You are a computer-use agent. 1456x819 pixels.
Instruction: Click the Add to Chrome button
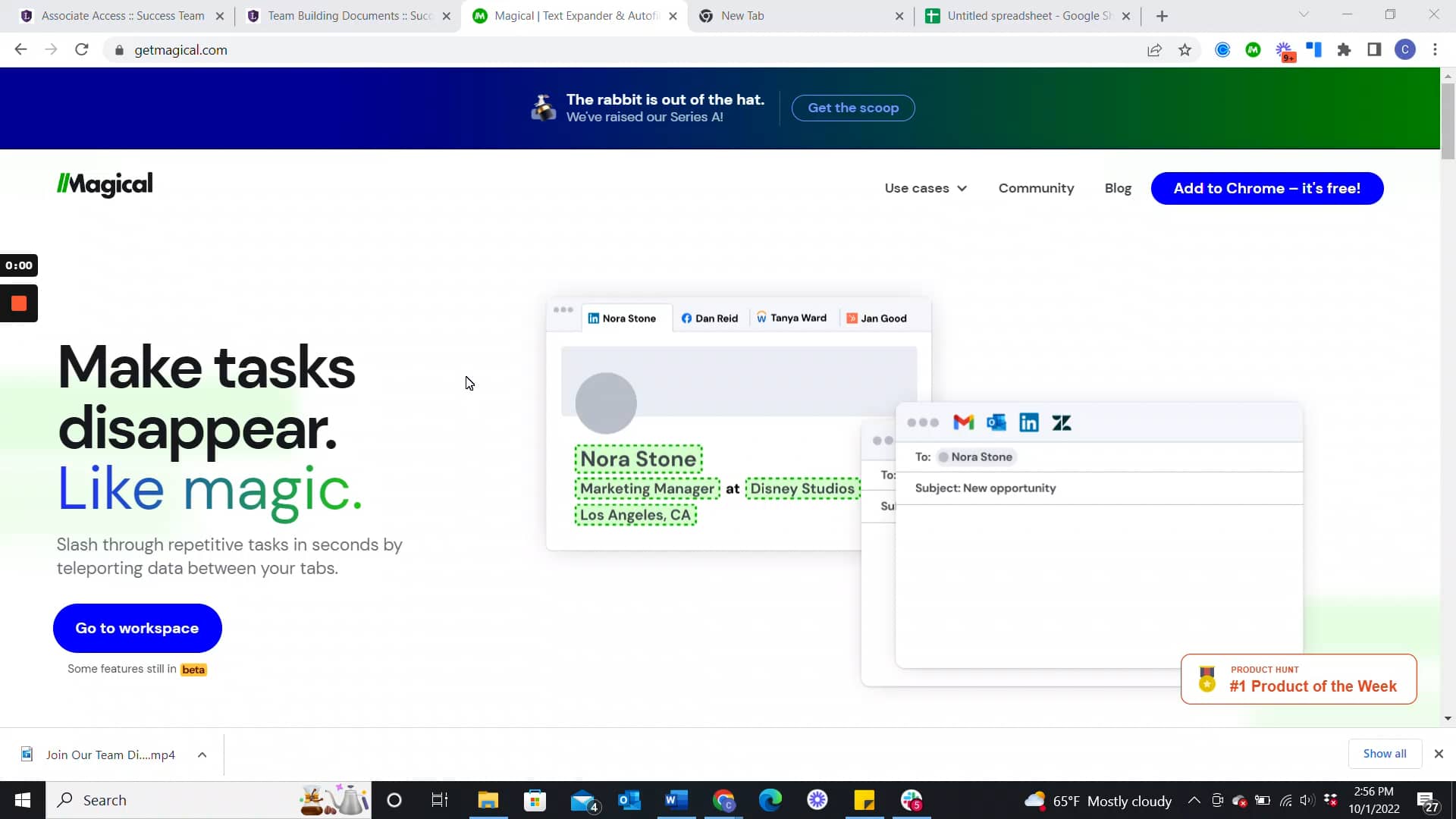pyautogui.click(x=1267, y=188)
